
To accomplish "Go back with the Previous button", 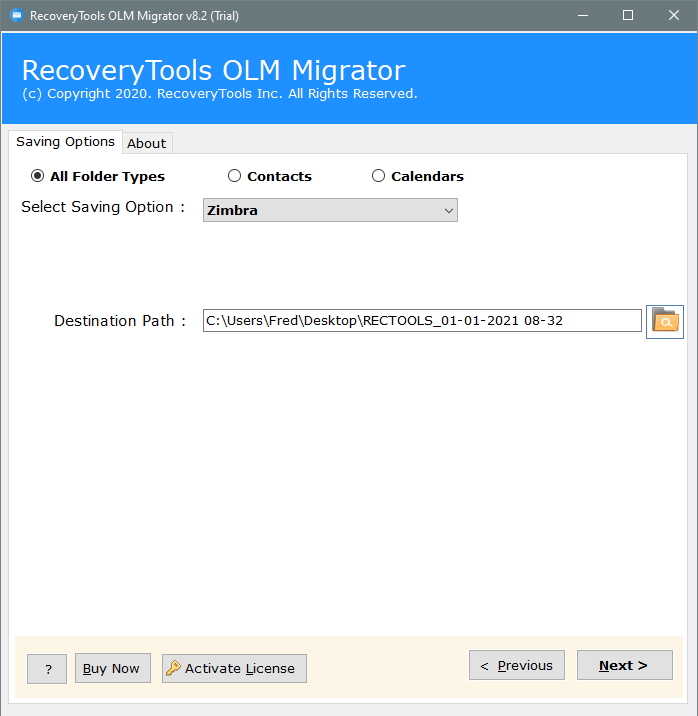I will (516, 666).
